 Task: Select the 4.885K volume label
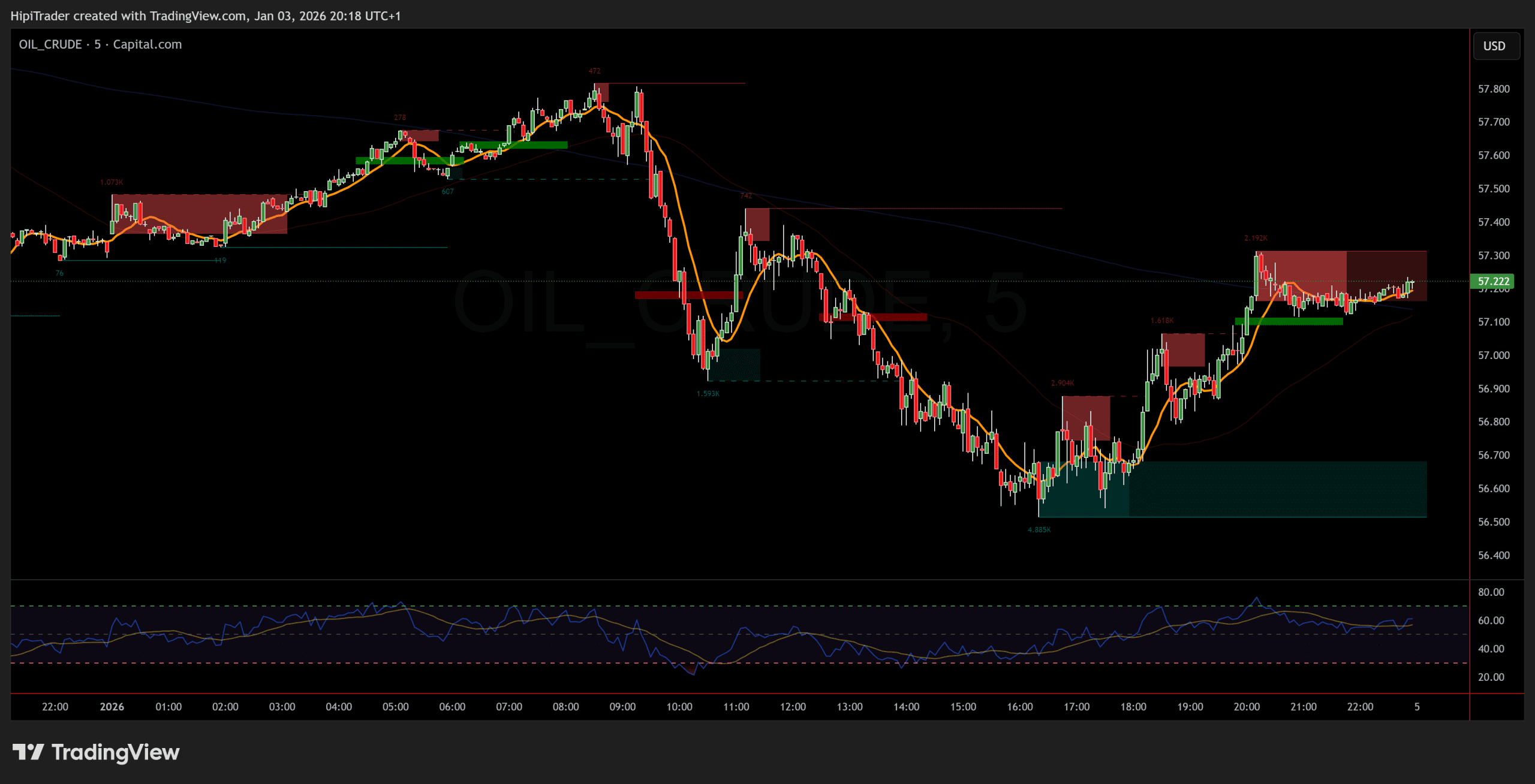(1039, 530)
